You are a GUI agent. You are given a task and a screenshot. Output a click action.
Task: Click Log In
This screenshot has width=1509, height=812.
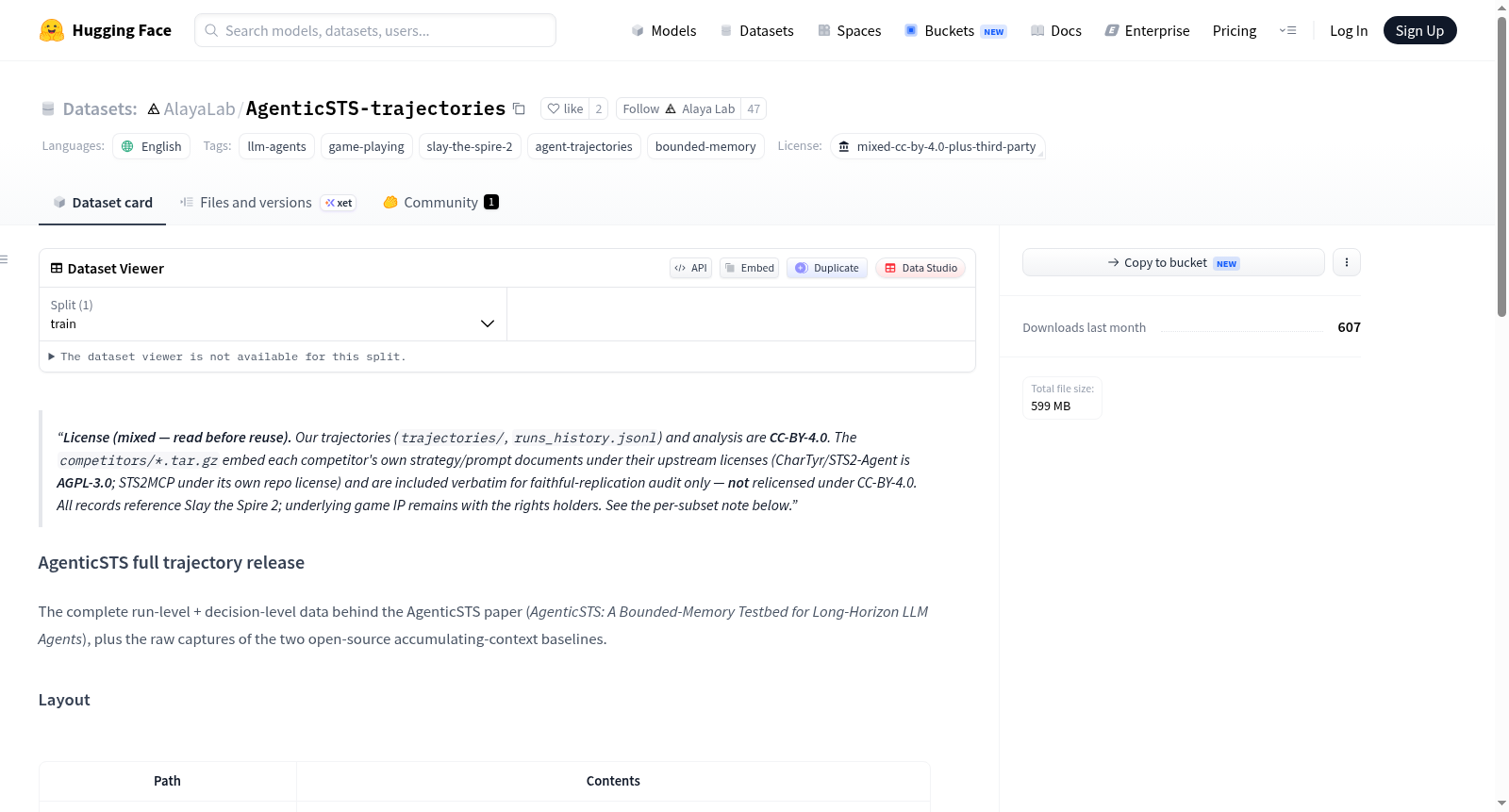(x=1349, y=30)
